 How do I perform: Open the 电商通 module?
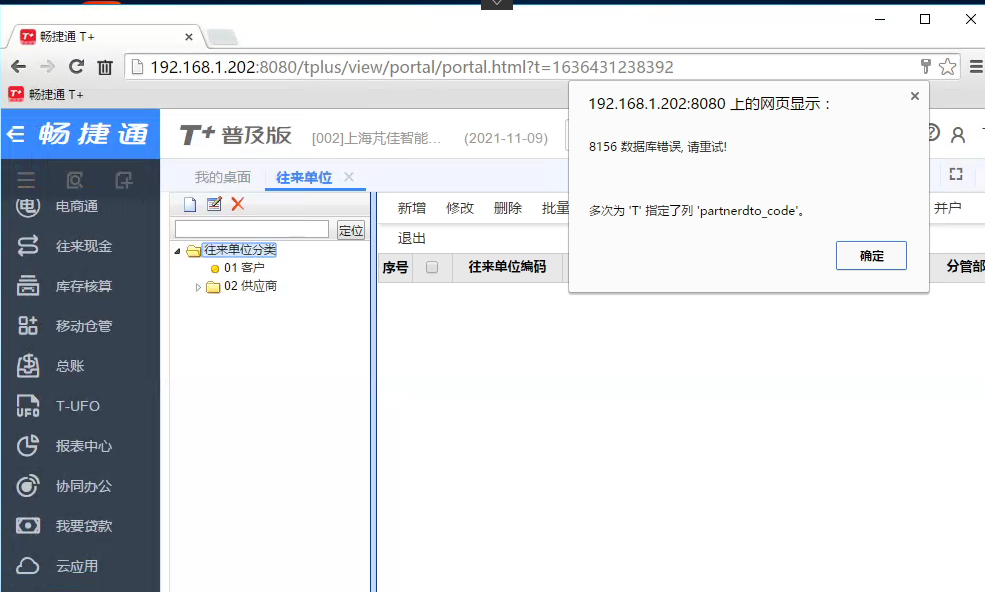[77, 206]
